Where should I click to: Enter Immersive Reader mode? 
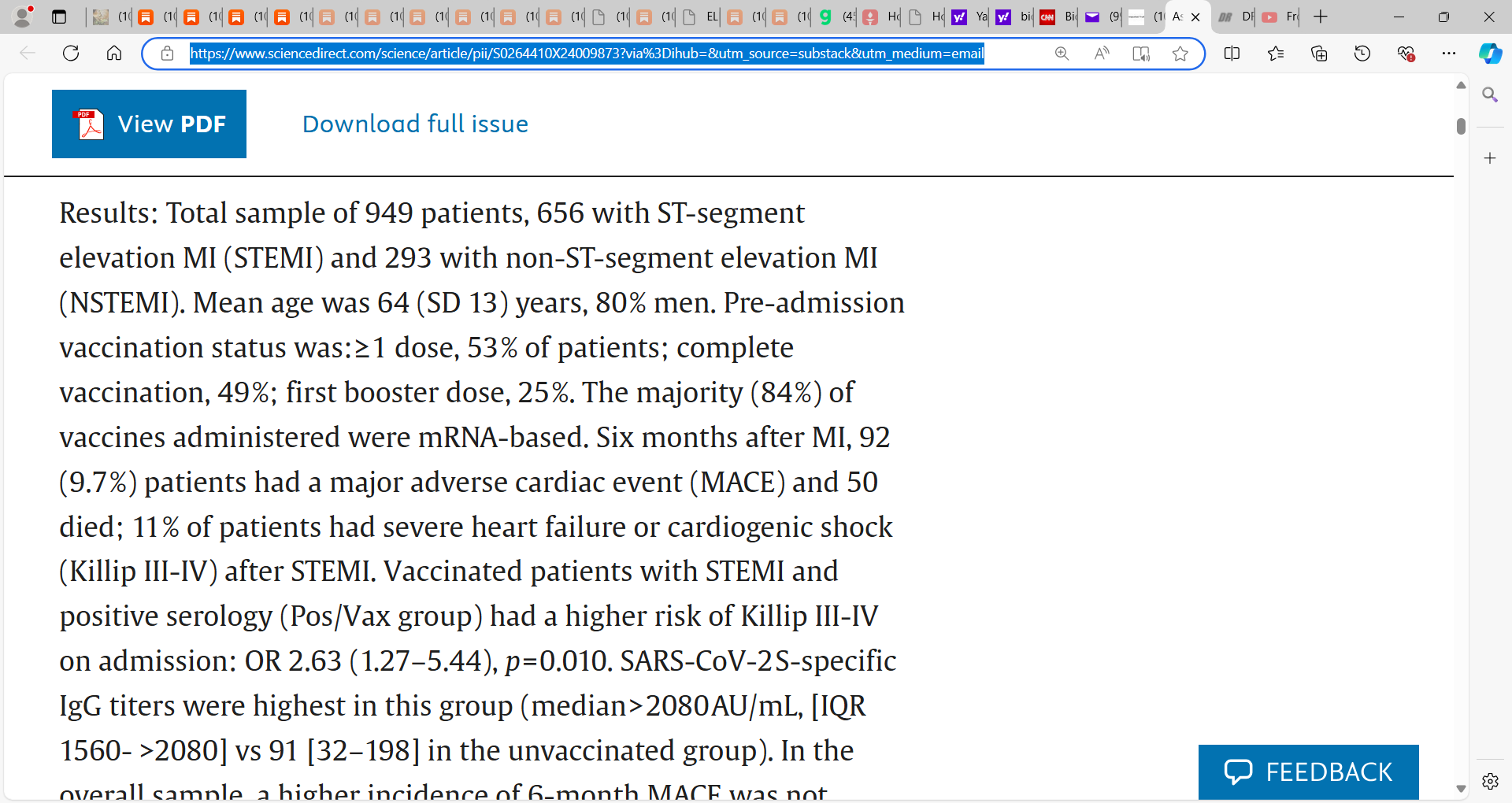(1141, 54)
